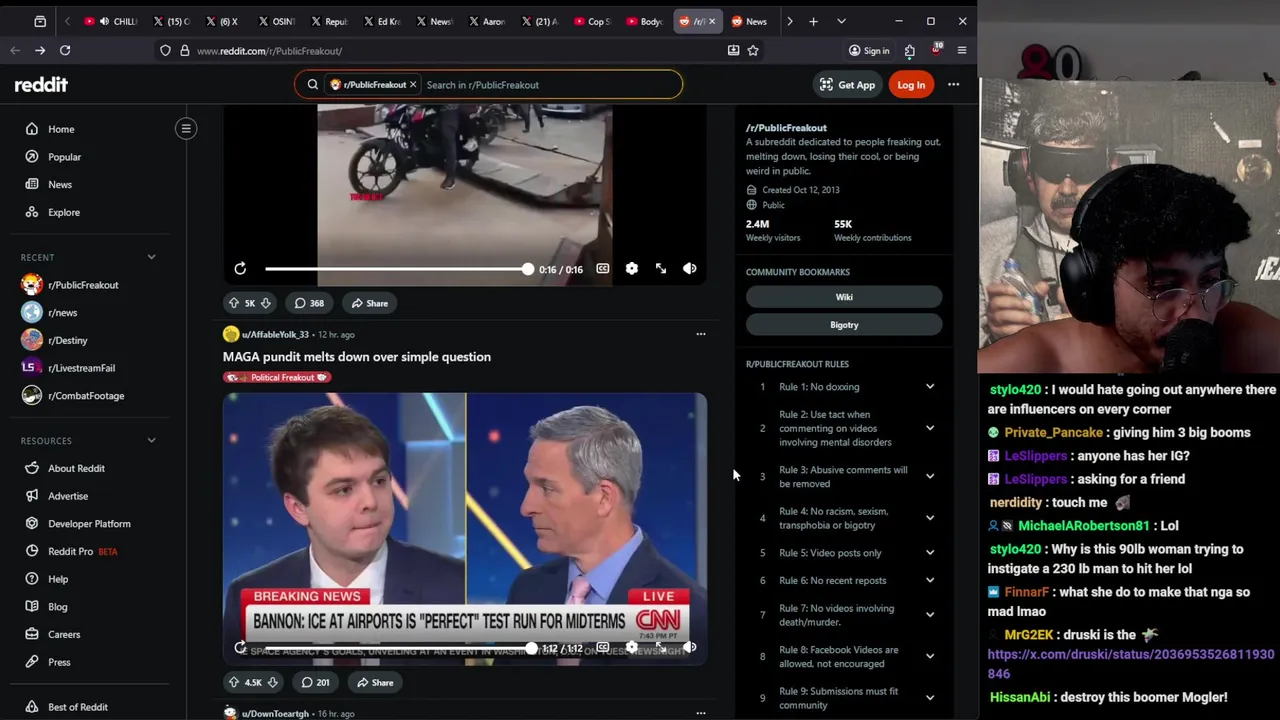
Task: Collapse the RESOURCES section
Action: (x=152, y=441)
